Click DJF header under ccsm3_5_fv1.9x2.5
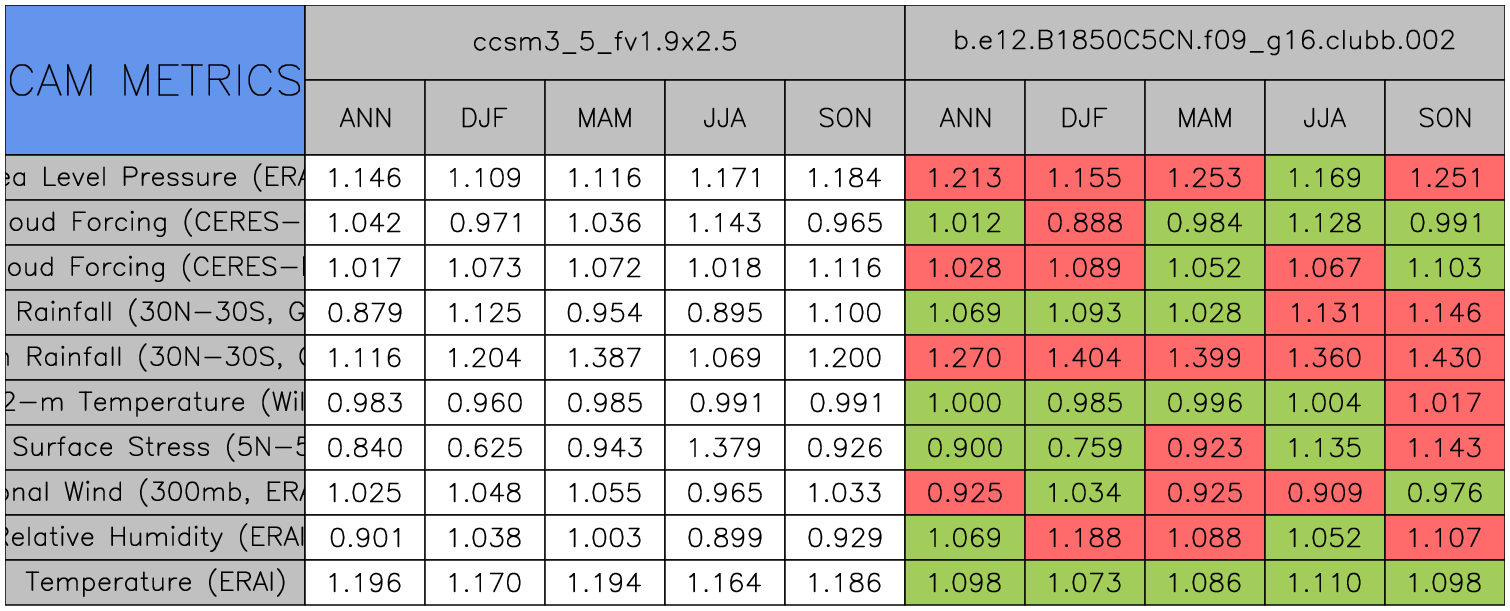Viewport: 1510px width, 611px height. [x=484, y=118]
